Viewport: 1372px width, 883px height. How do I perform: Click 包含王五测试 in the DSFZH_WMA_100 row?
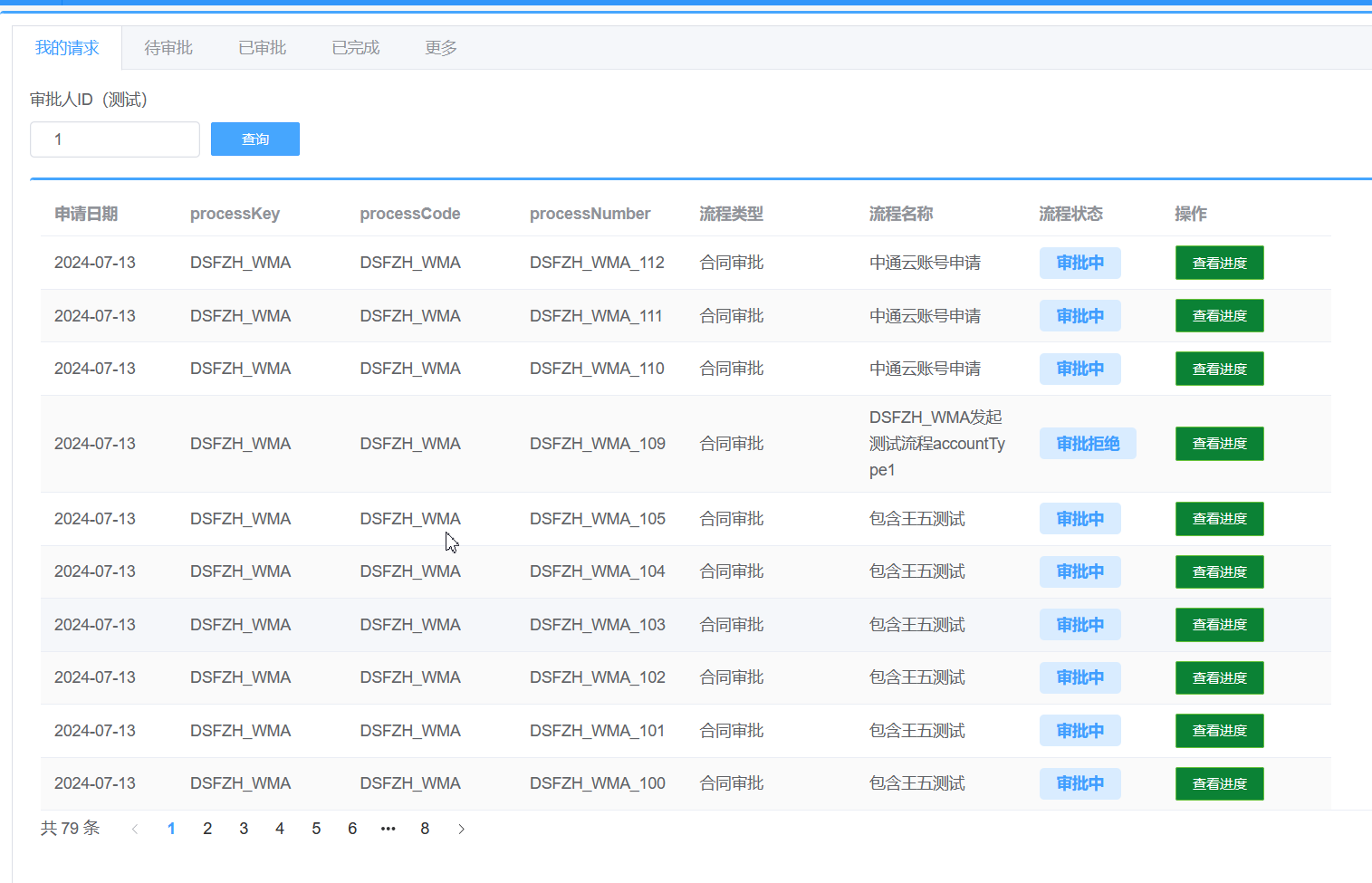916,783
